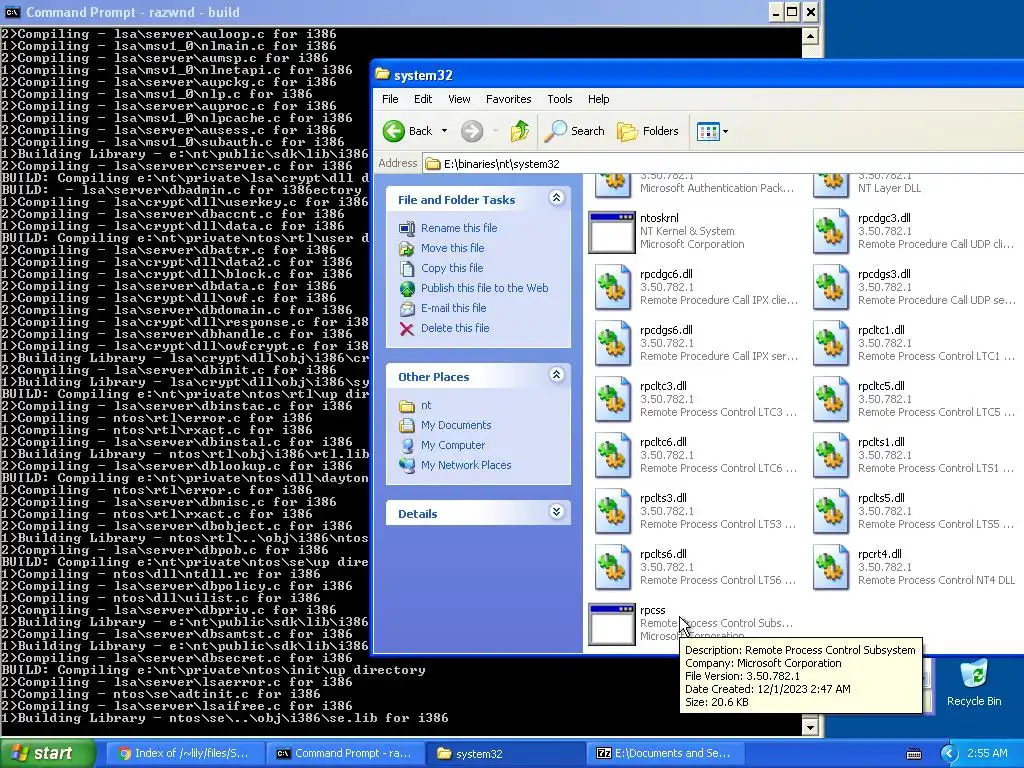Click the keyboard icon in system tray
The height and width of the screenshot is (768, 1024).
[914, 754]
